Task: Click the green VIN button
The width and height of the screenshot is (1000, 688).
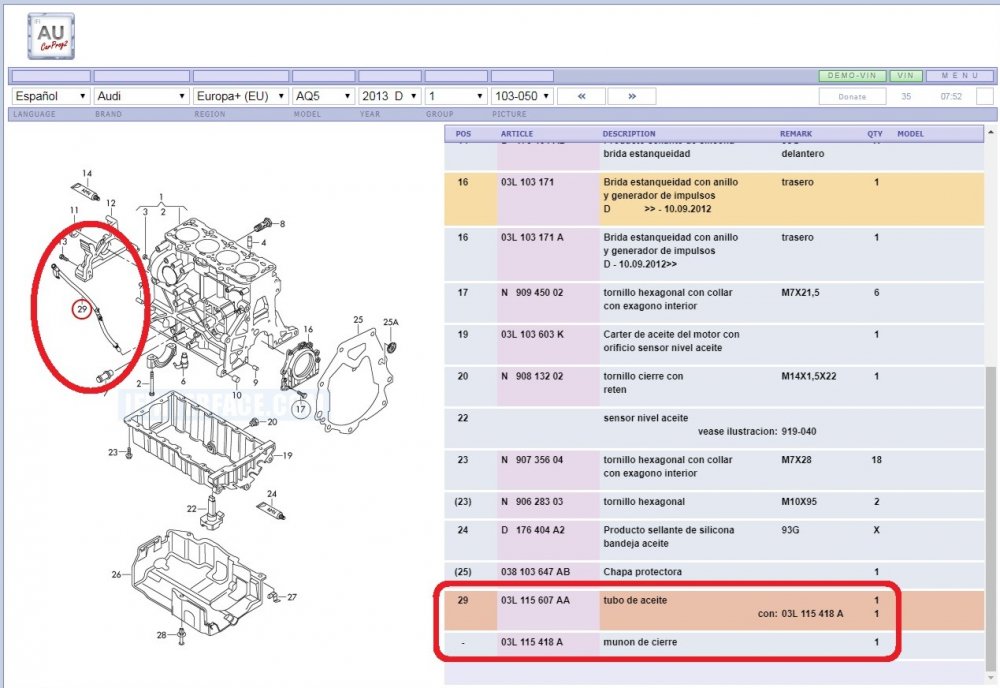Action: click(906, 76)
